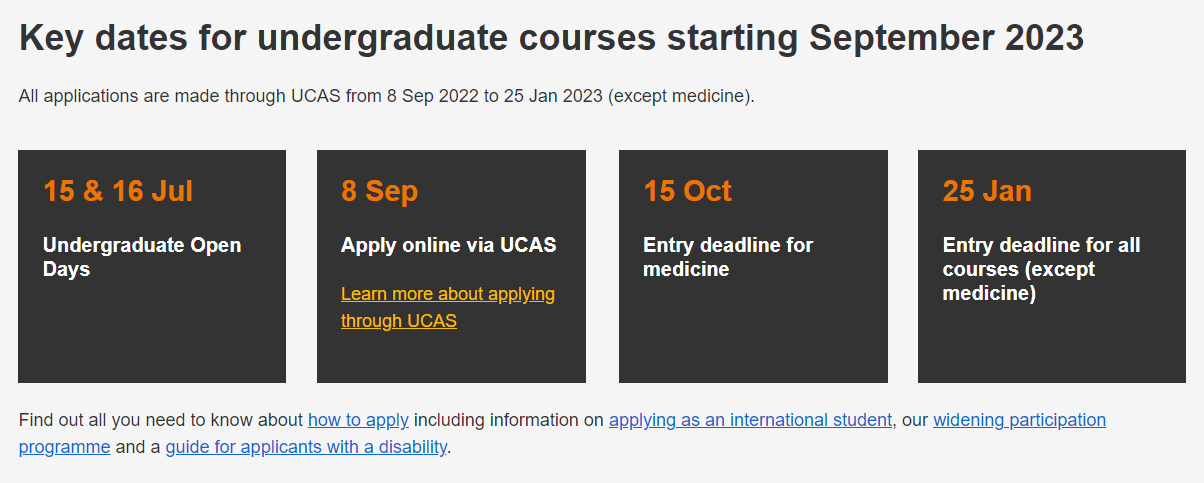Viewport: 1204px width, 483px height.
Task: Select the Entry deadline for medicine text
Action: (727, 257)
